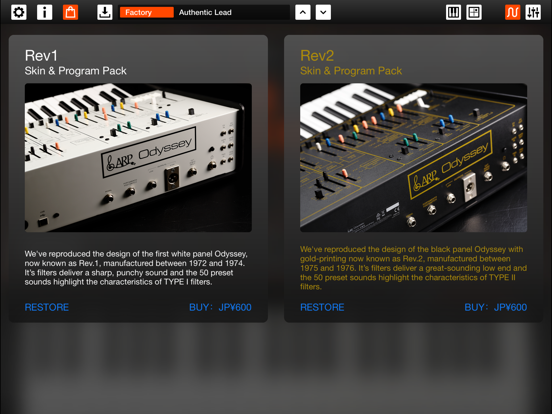Select the Rev2 Skin & Program Pack title
The image size is (552, 414).
(x=351, y=63)
